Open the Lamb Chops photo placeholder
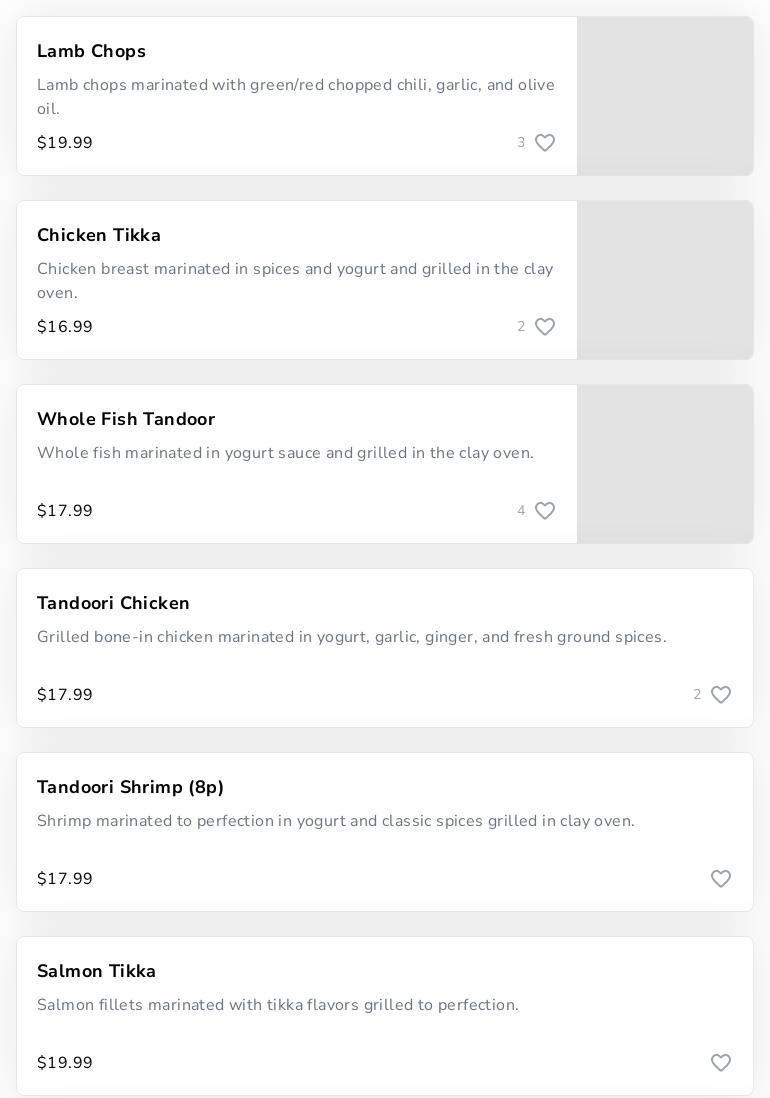This screenshot has width=770, height=1098. (665, 96)
